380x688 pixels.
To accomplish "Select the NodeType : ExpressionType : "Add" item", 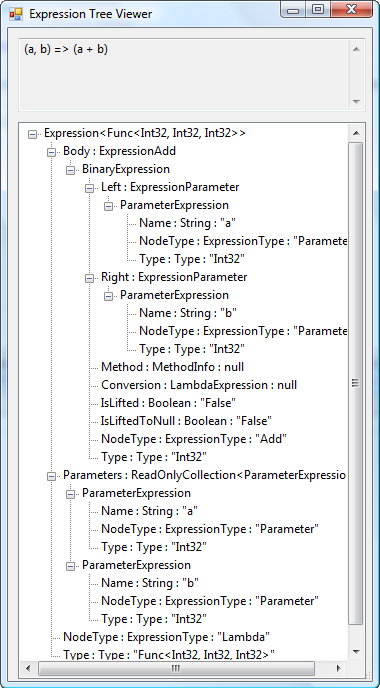I will tap(194, 439).
